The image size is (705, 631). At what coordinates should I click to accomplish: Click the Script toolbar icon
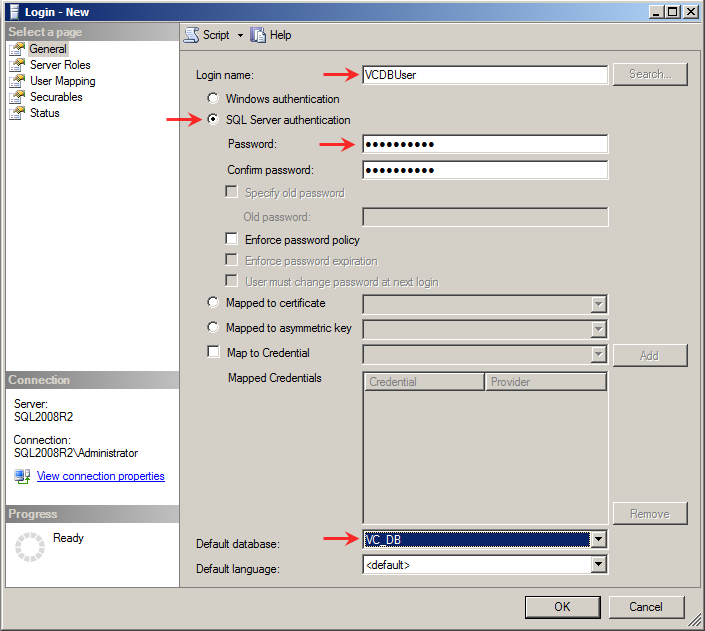pos(192,35)
